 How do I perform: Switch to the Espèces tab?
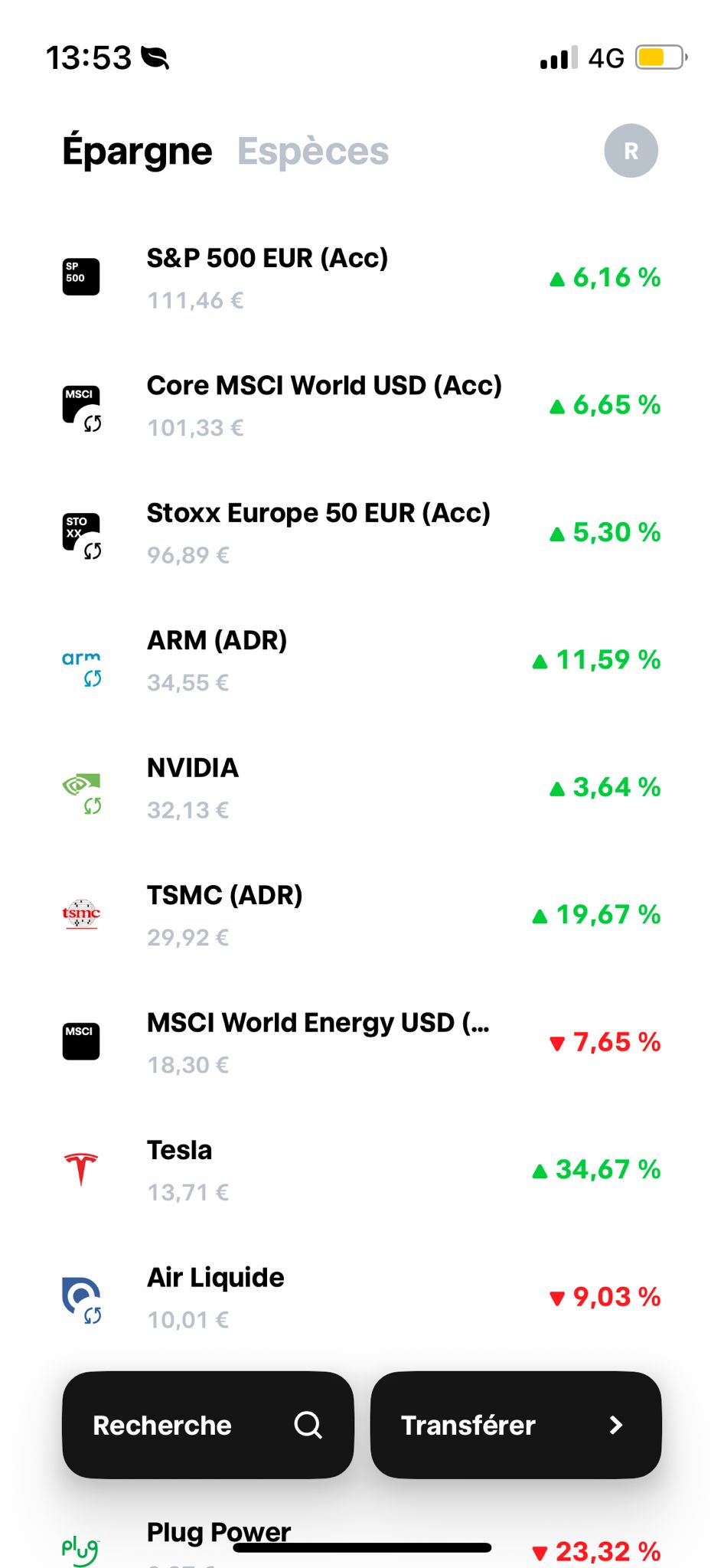coord(313,152)
